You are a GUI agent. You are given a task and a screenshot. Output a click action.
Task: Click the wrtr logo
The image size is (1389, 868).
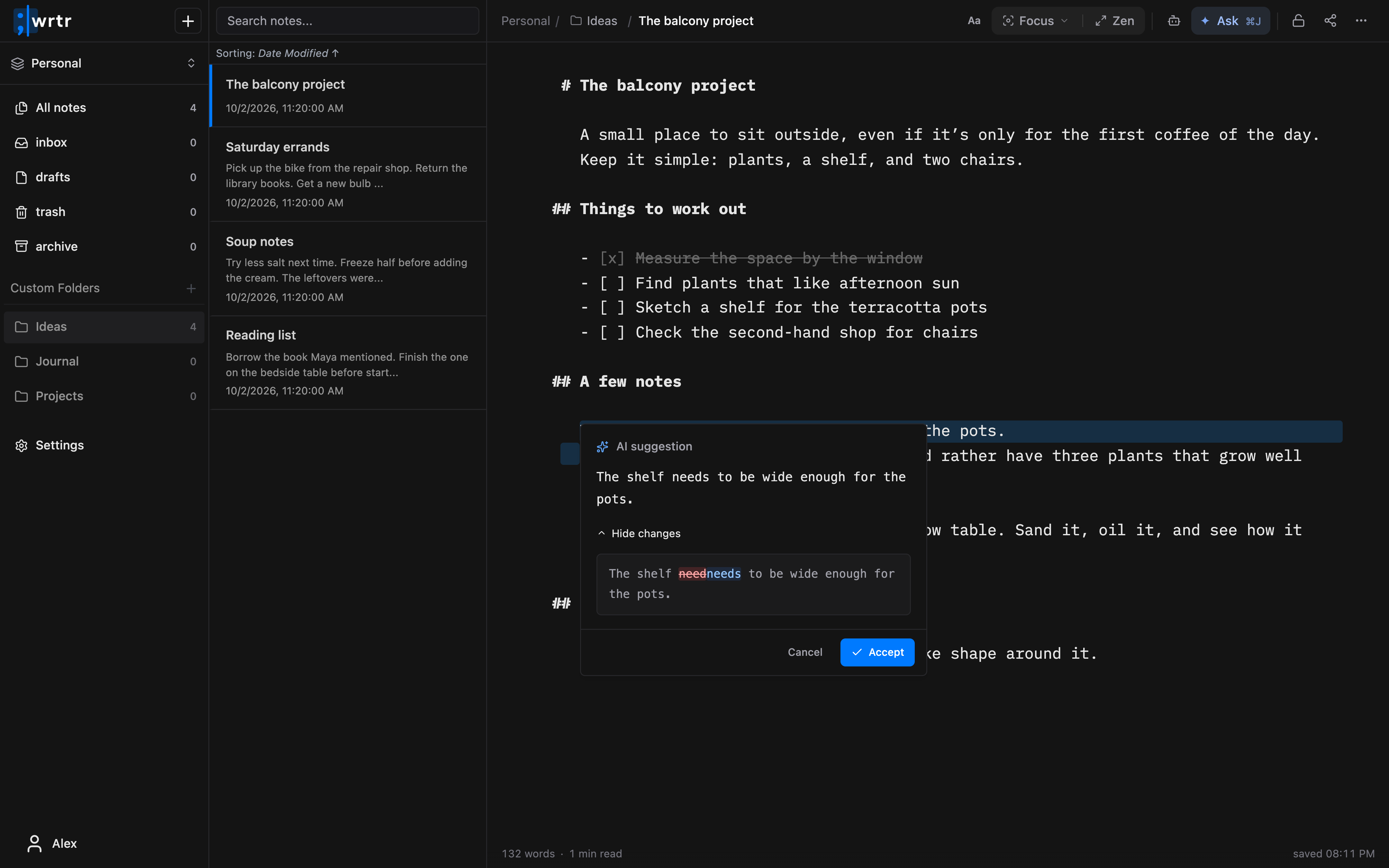[43, 21]
